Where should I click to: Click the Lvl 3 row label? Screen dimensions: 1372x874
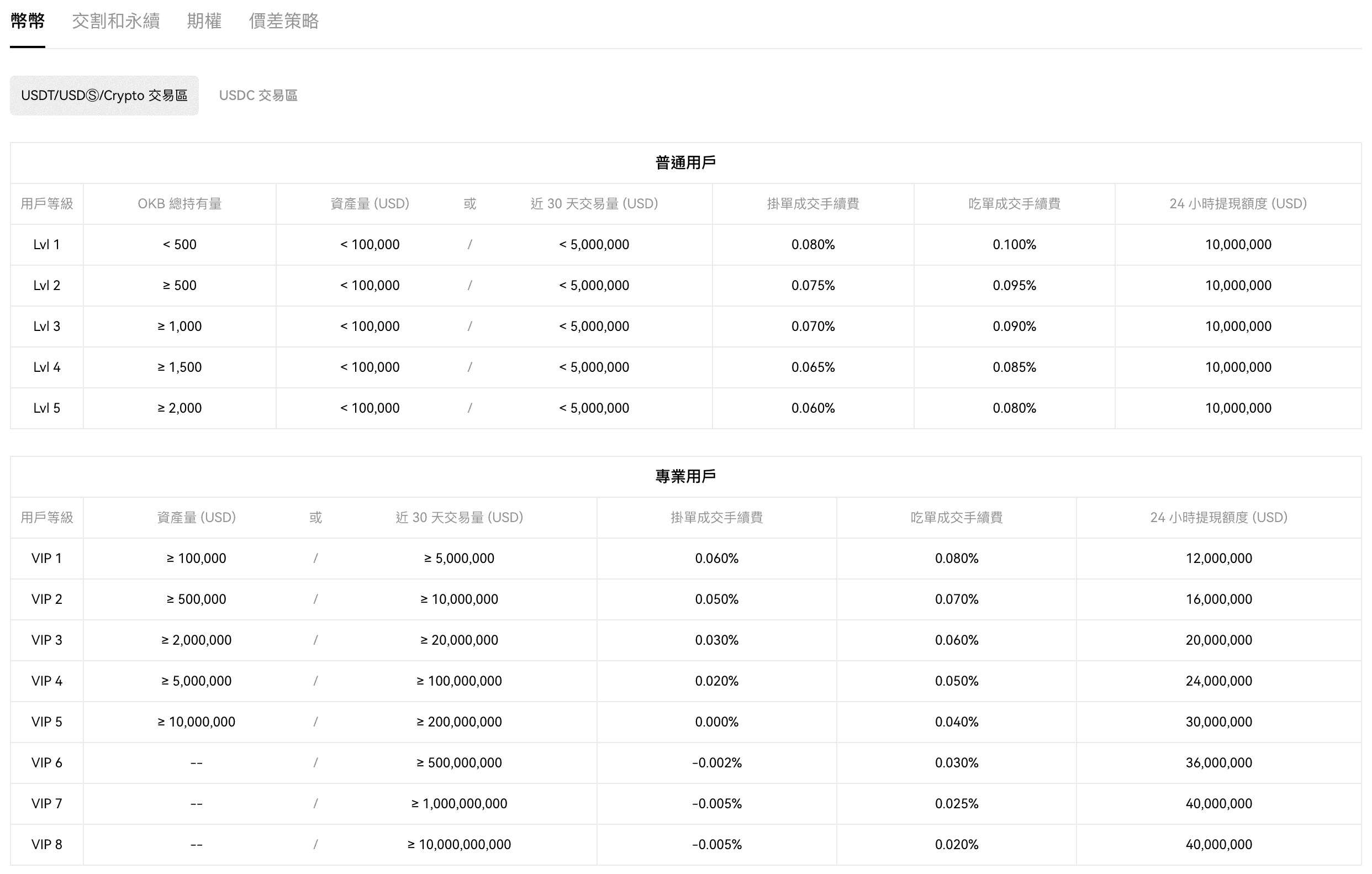[47, 327]
